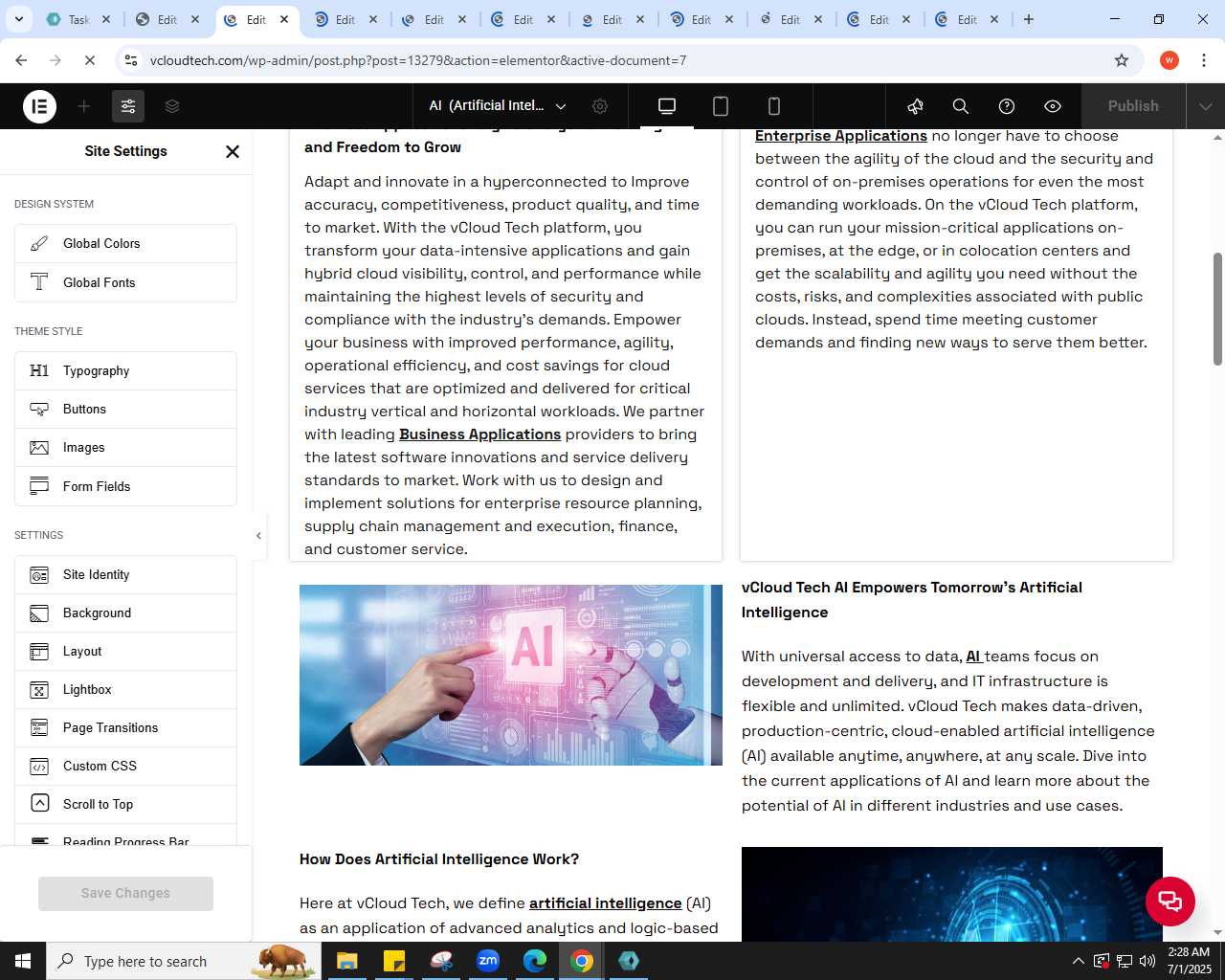Image resolution: width=1225 pixels, height=980 pixels.
Task: Open Global Colors settings
Action: [x=125, y=244]
